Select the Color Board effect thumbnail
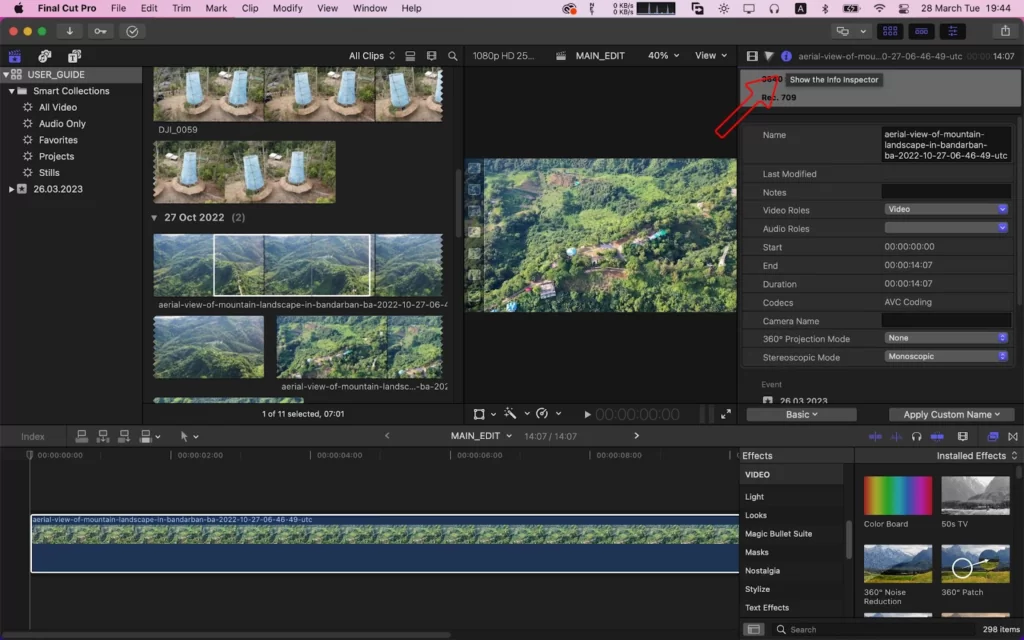This screenshot has width=1024, height=640. [x=898, y=496]
